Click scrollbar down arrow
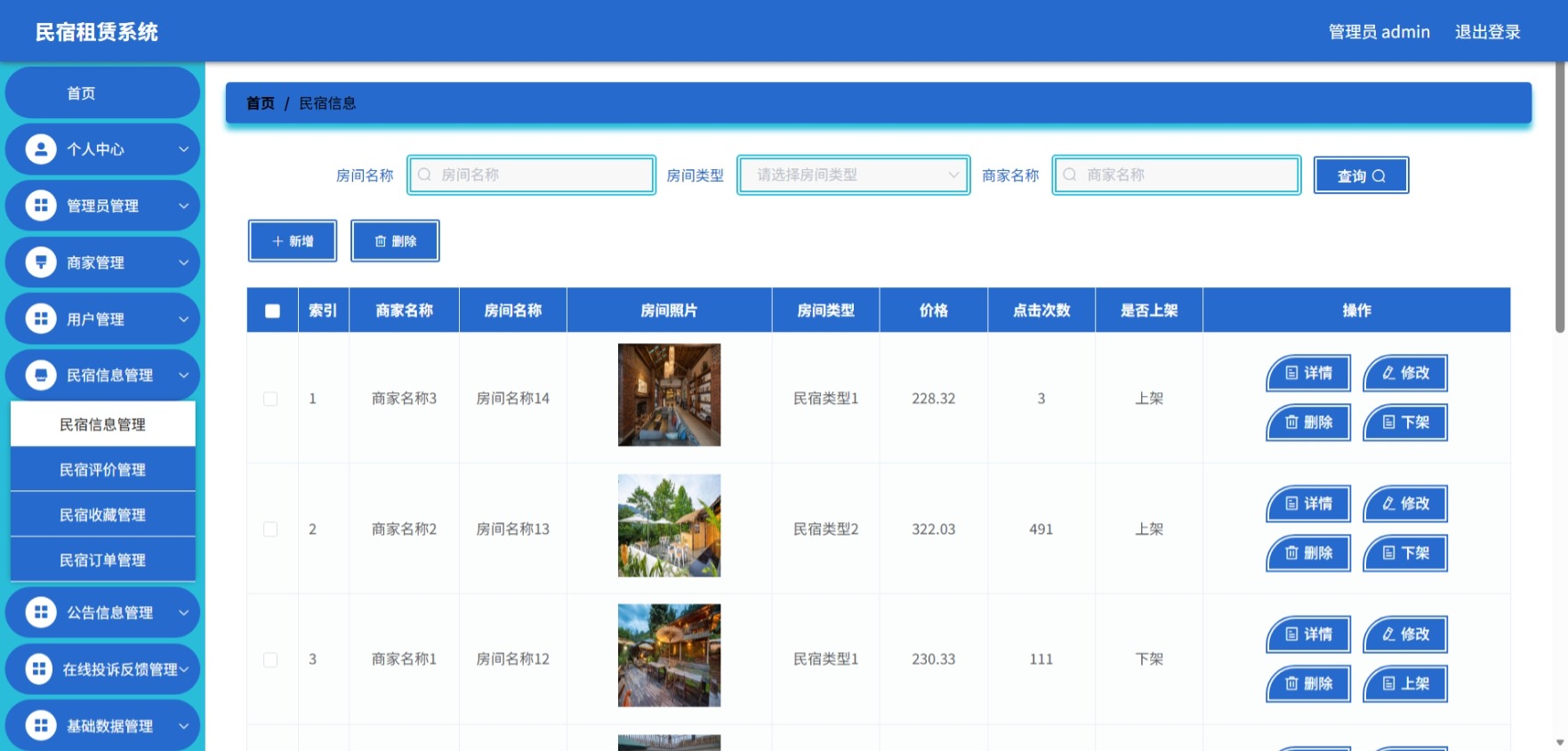 coord(1559,743)
